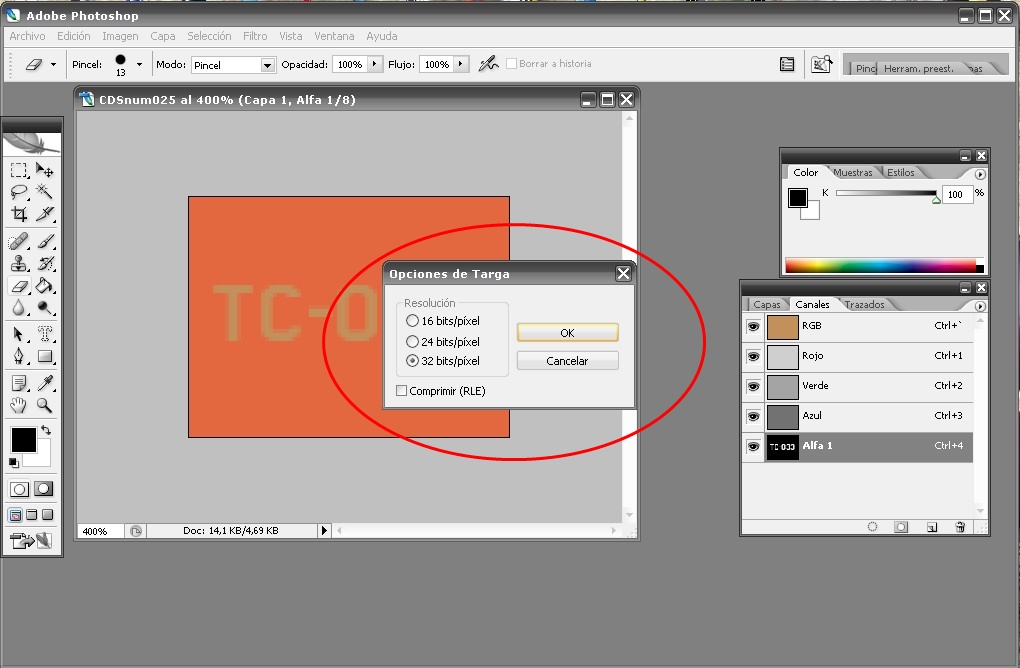Viewport: 1020px width, 668px height.
Task: Hide the Alfa 1 channel visibility
Action: tap(753, 446)
